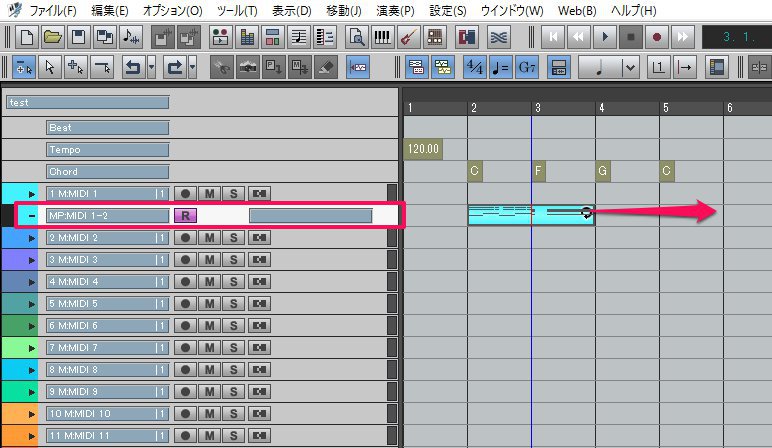
Task: Open the mixer with the colored level bars icon
Action: [247, 37]
